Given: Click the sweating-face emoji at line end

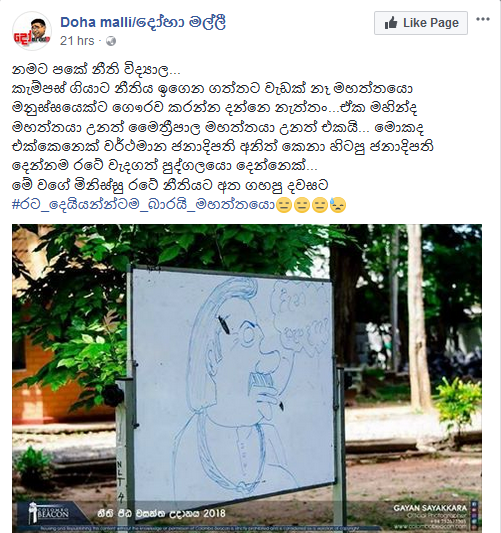Looking at the screenshot, I should (338, 205).
